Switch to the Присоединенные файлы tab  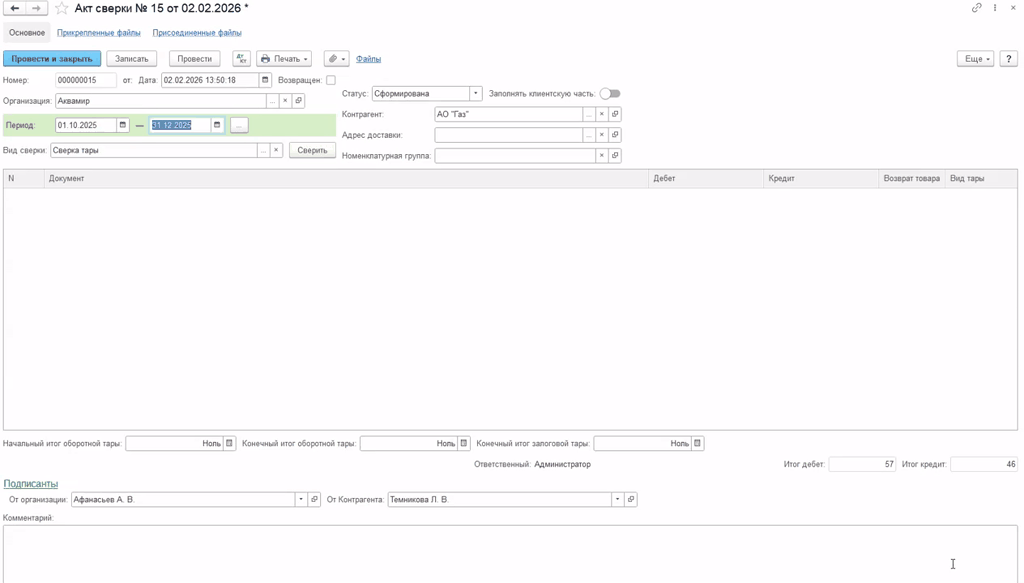tap(197, 33)
